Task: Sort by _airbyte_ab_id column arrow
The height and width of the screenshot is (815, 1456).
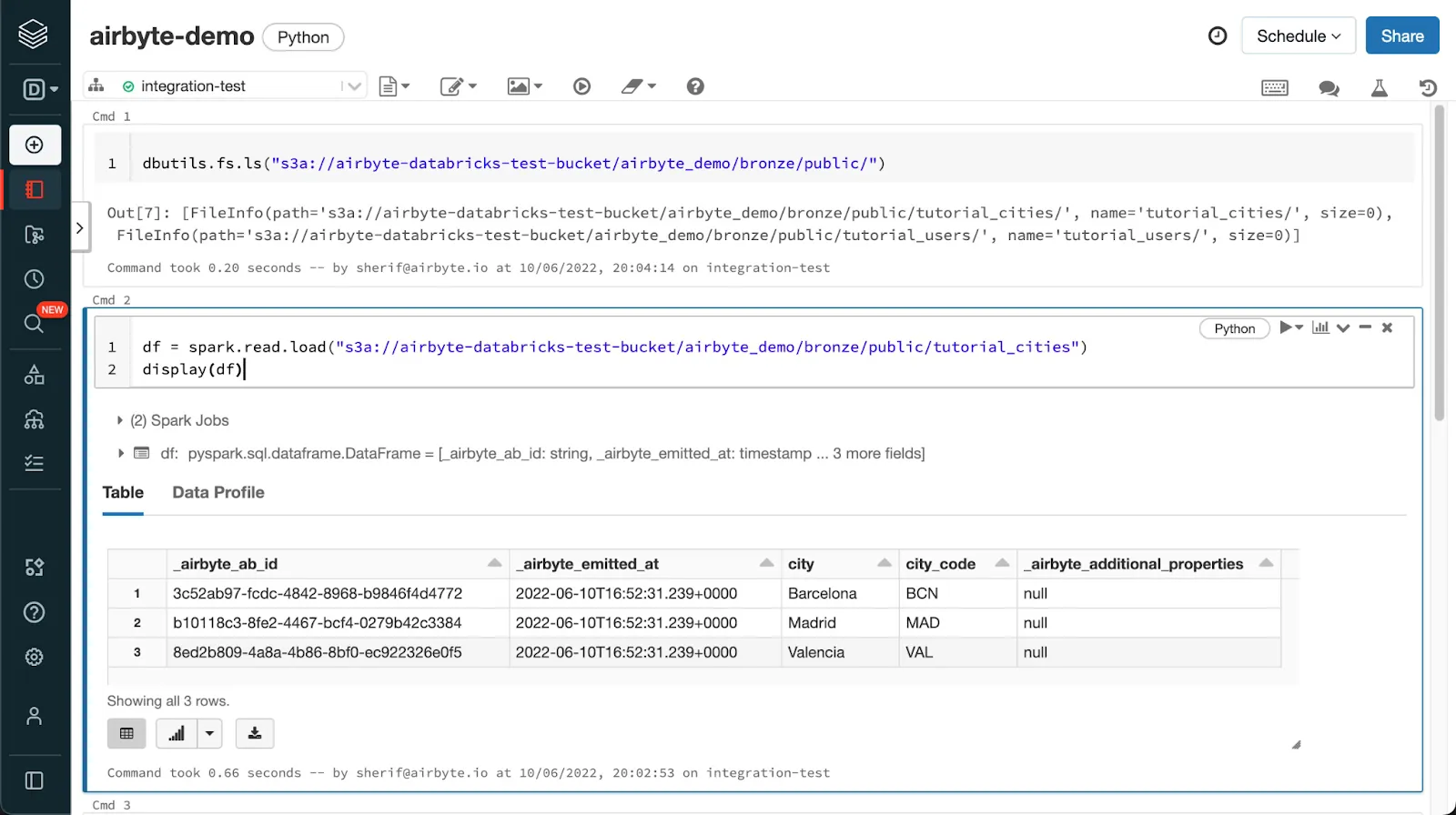Action: click(x=494, y=563)
